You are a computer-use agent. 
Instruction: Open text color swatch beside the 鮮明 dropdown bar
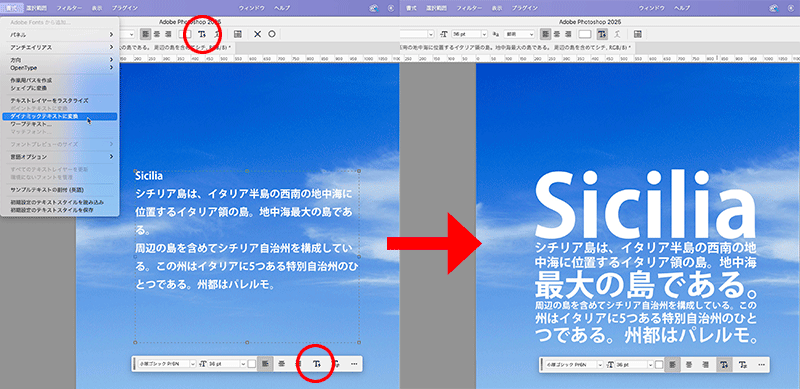pos(585,34)
